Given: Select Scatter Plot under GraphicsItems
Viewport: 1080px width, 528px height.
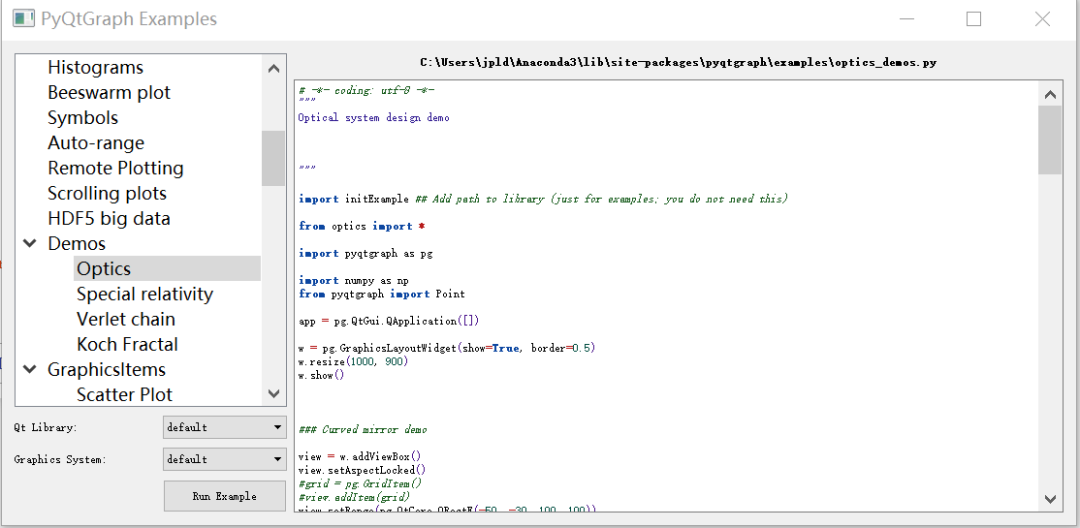Looking at the screenshot, I should click(125, 394).
